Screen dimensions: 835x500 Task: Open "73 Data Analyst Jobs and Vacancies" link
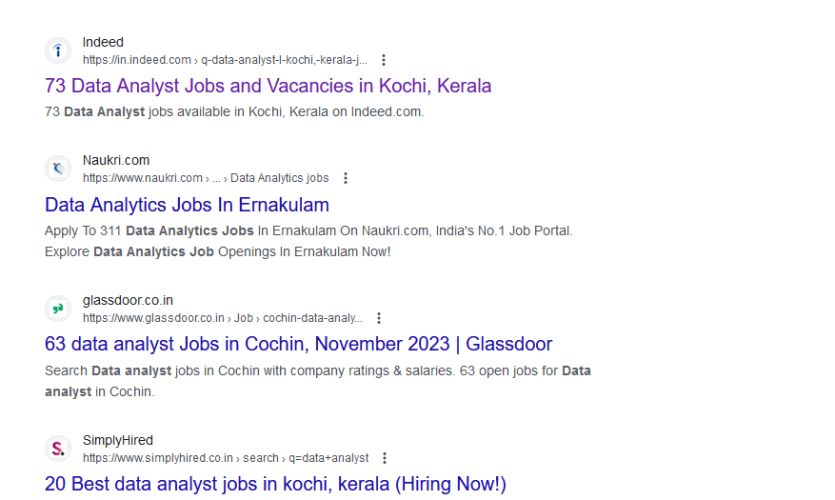coord(268,86)
